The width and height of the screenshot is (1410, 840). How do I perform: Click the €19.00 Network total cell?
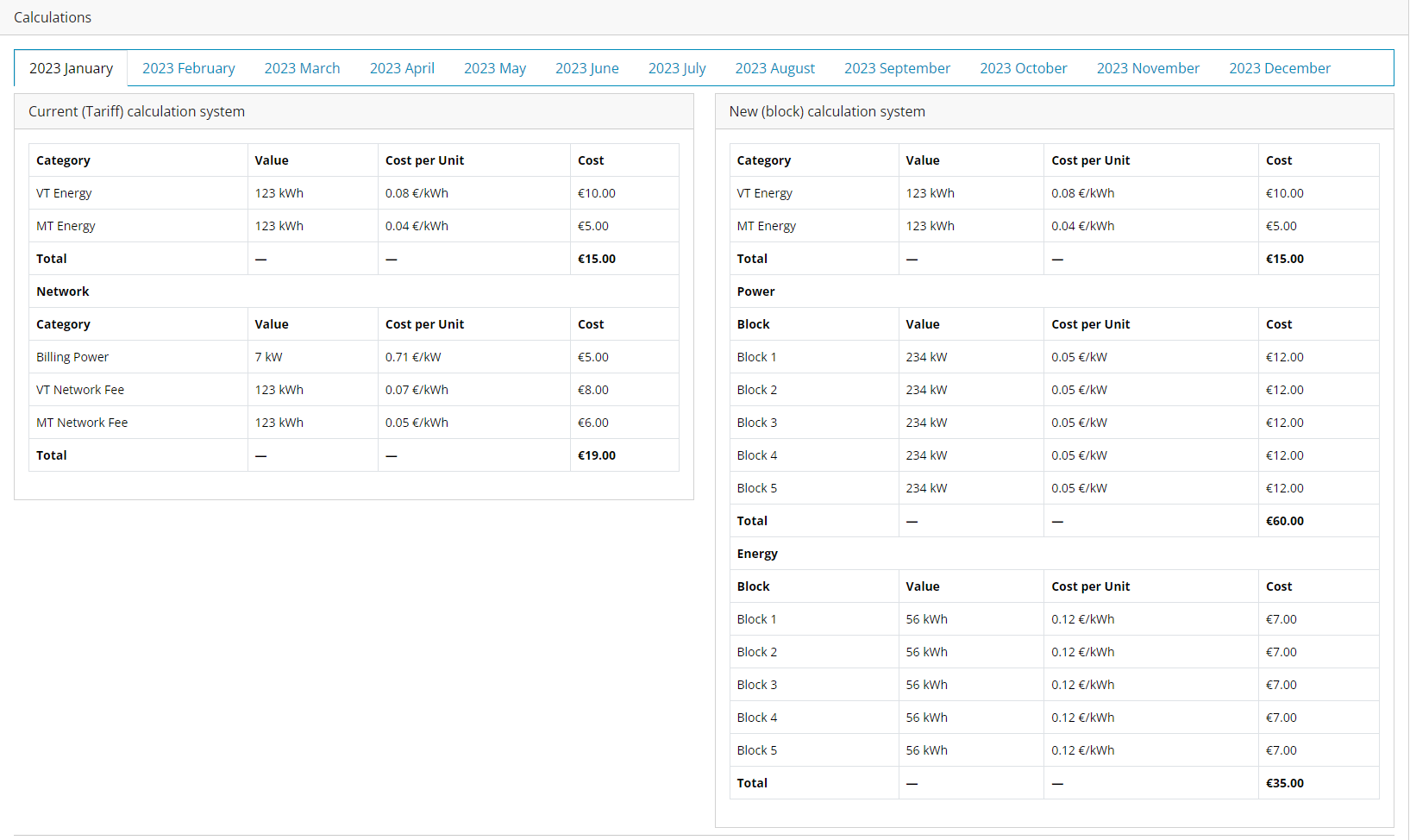[597, 455]
